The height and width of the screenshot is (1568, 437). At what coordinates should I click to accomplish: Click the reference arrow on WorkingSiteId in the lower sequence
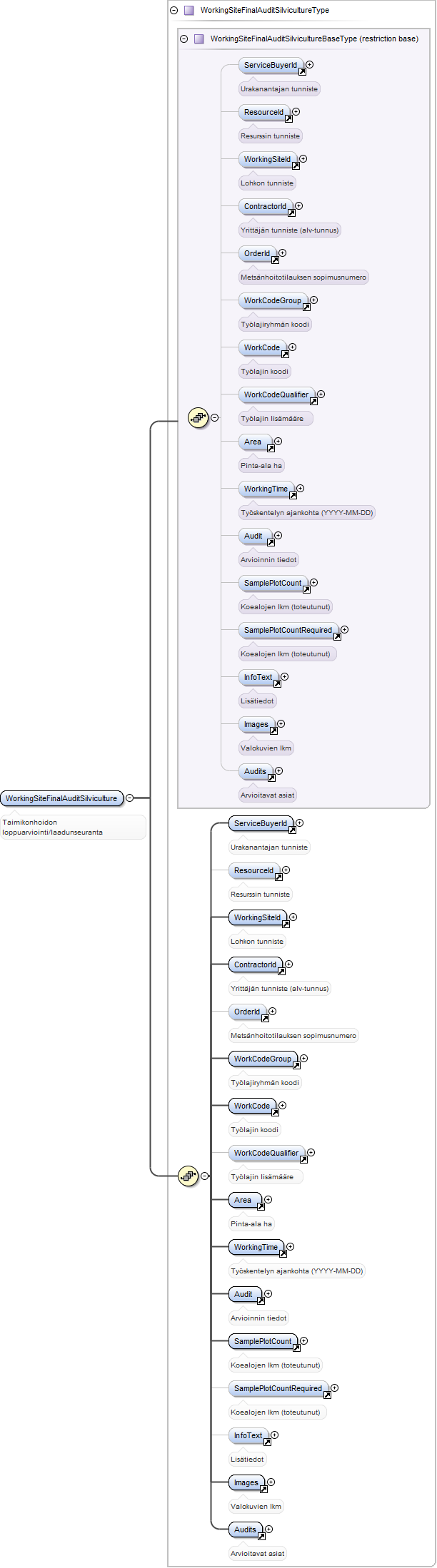[286, 925]
